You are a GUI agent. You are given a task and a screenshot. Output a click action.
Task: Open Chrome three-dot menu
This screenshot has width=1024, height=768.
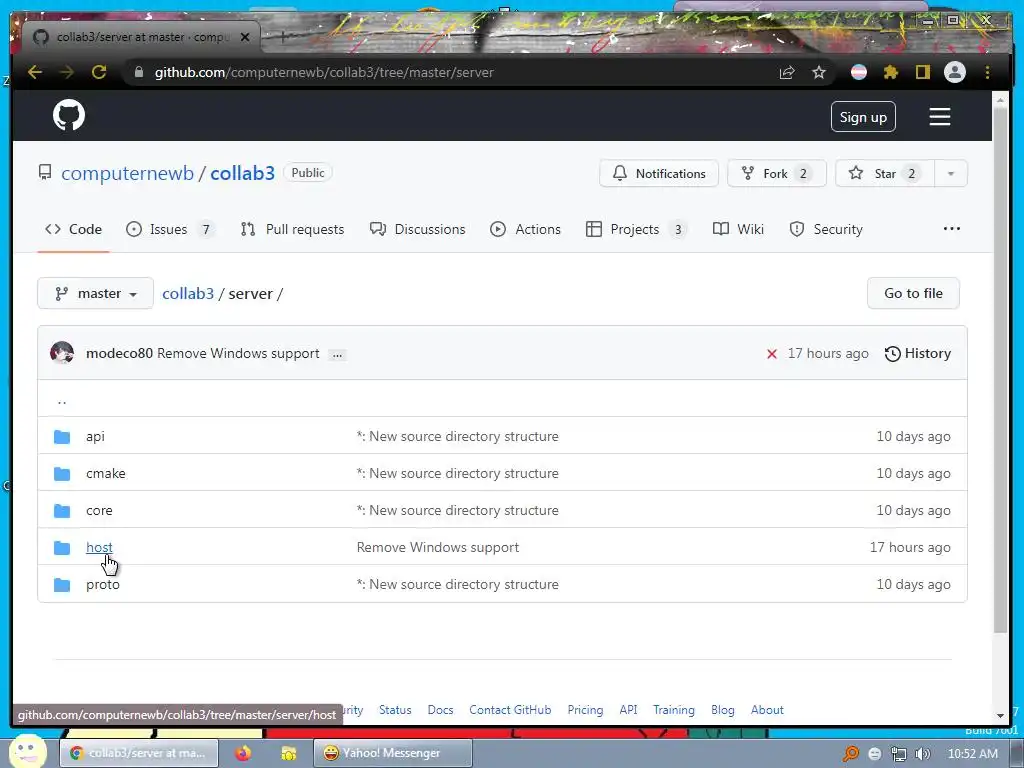pos(987,72)
